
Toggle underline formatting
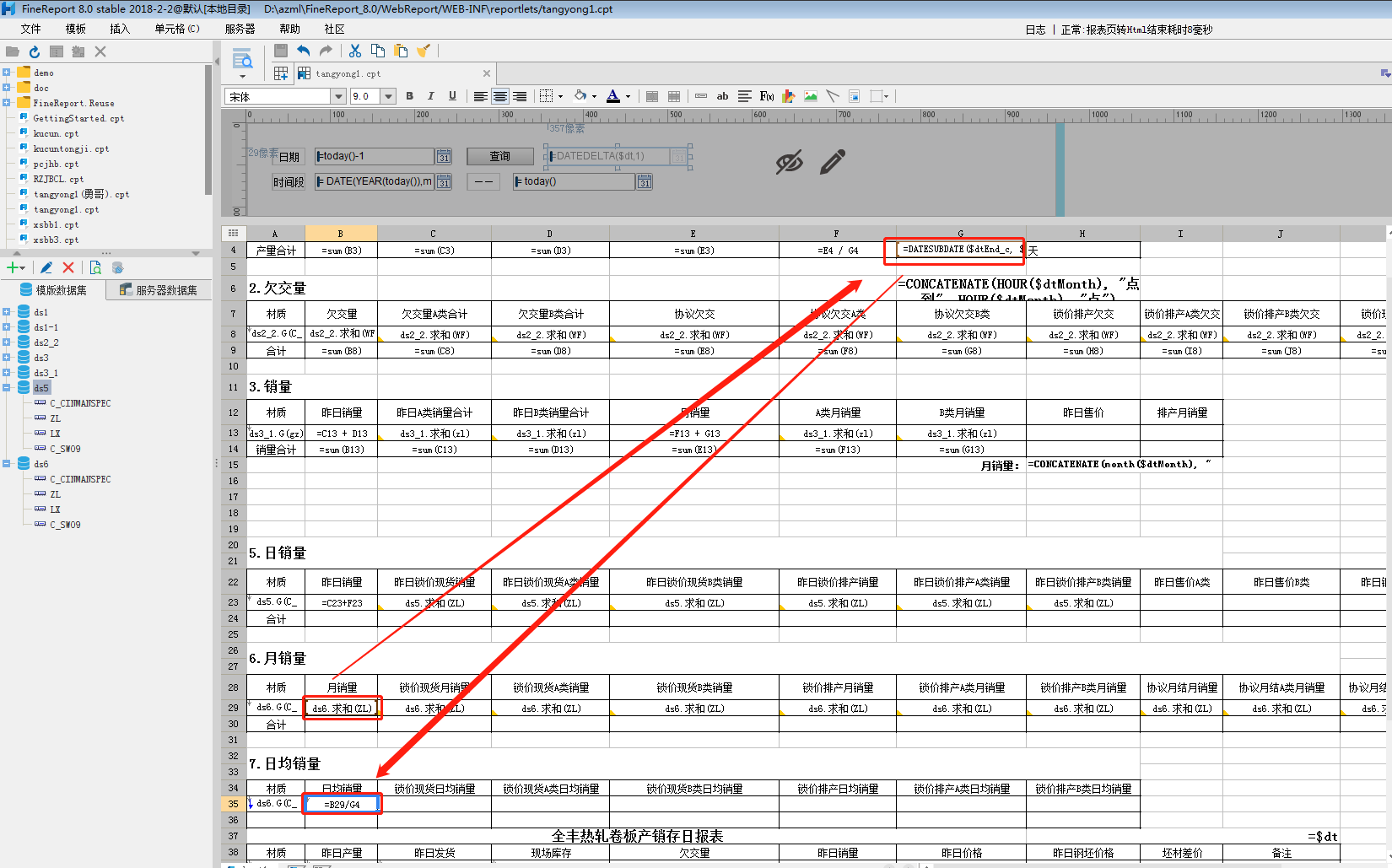452,96
